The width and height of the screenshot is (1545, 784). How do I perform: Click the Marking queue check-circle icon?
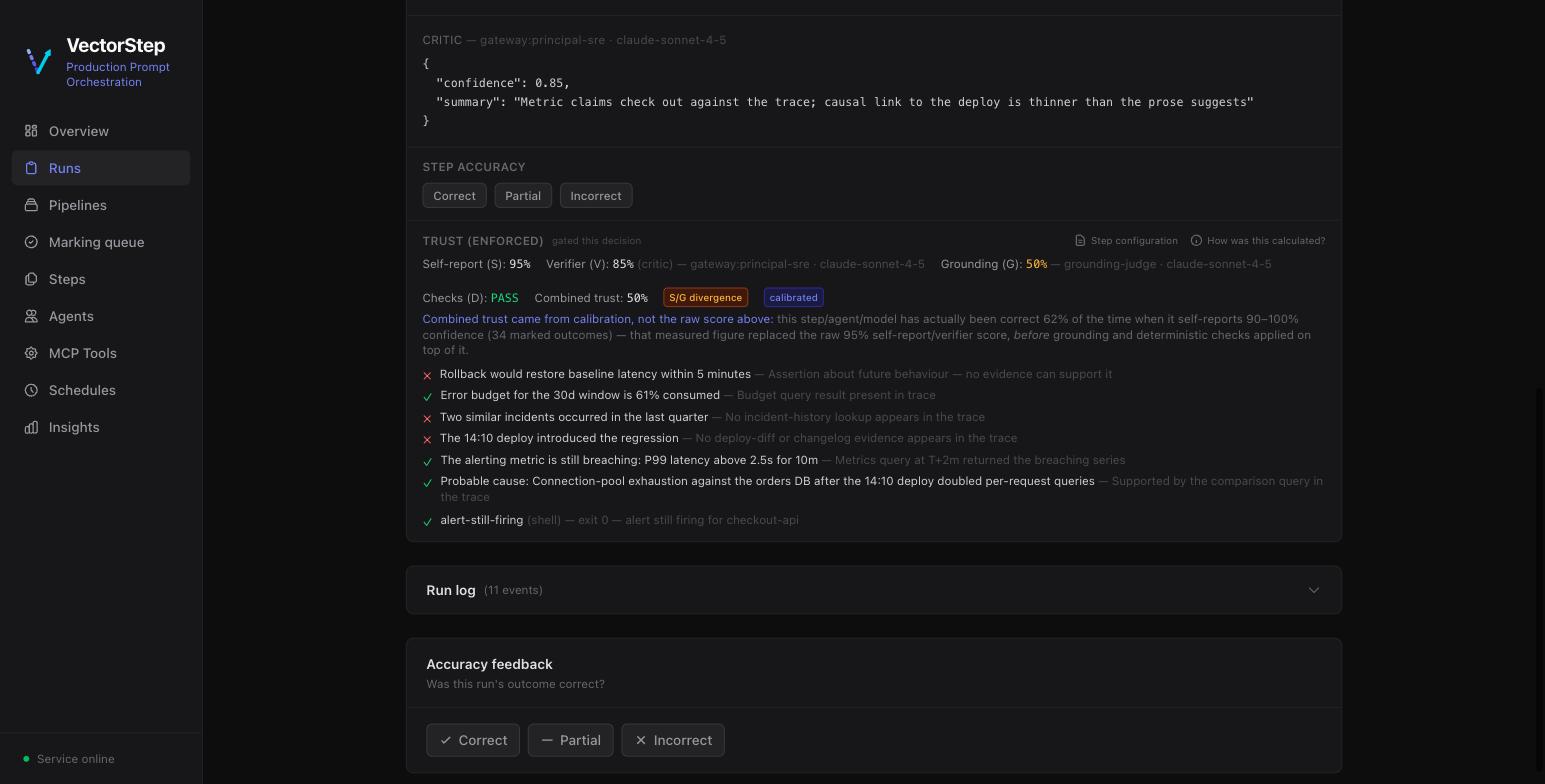coord(31,242)
